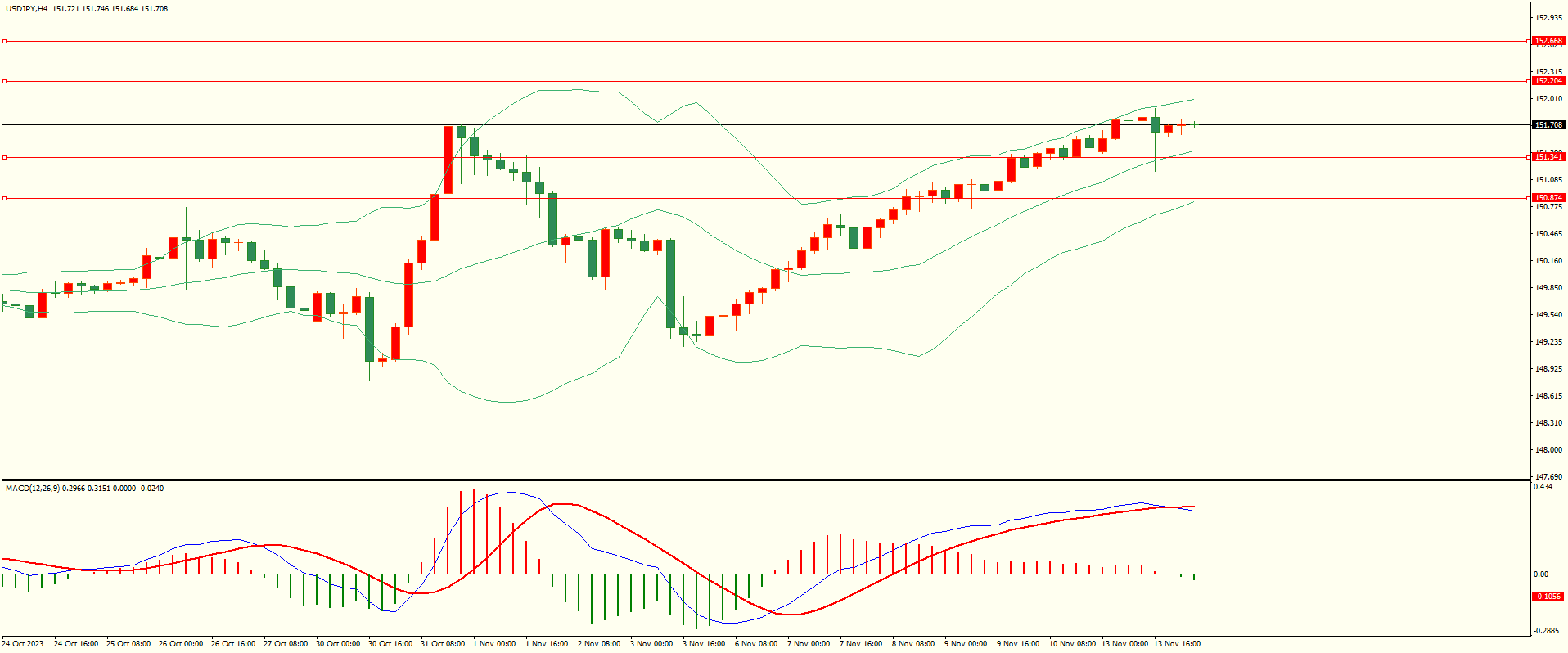1568x653 pixels.
Task: Click the USDJPY,H4 chart title text
Action: point(26,9)
